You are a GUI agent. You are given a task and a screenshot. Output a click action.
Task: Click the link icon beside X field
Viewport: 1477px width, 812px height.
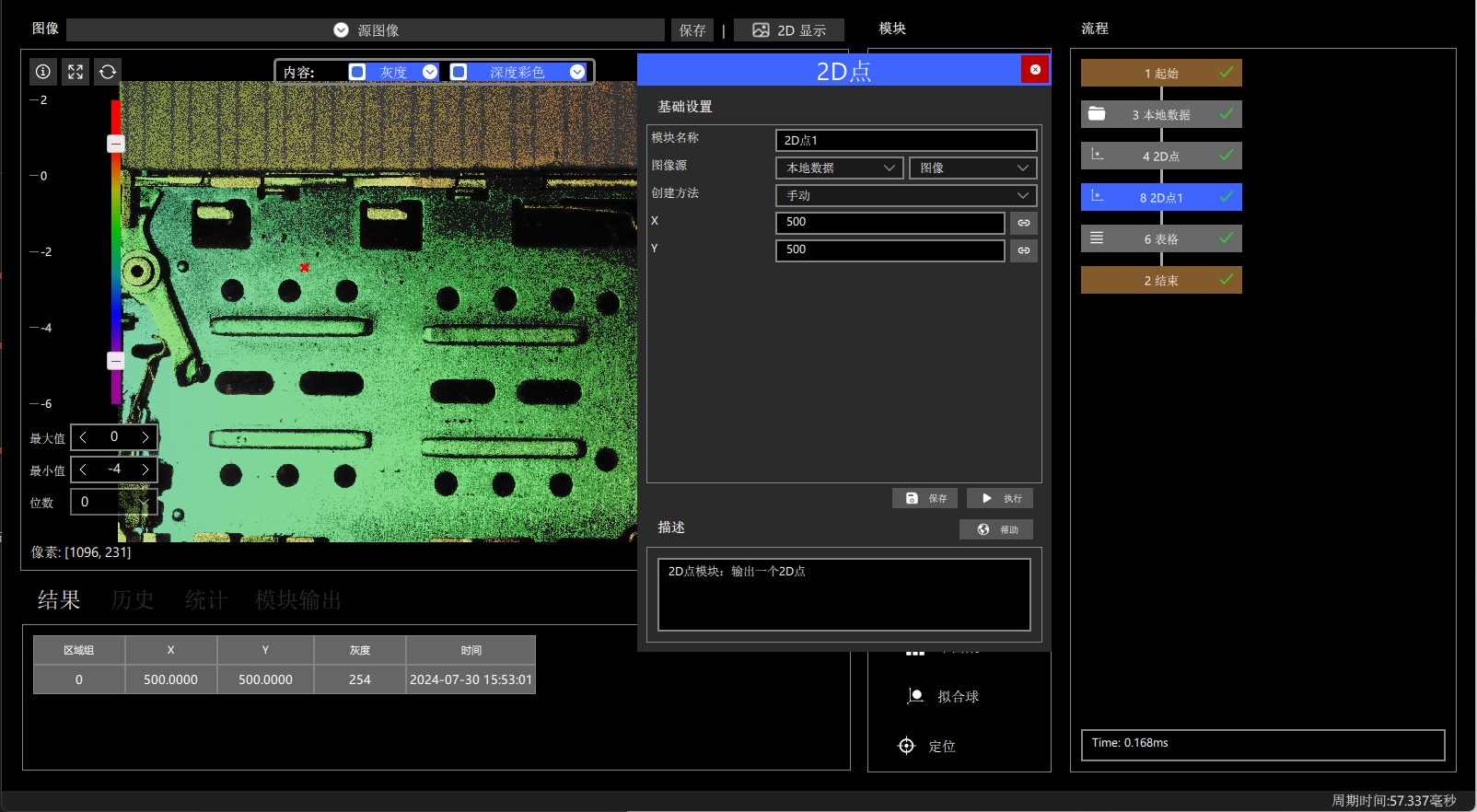coord(1024,223)
